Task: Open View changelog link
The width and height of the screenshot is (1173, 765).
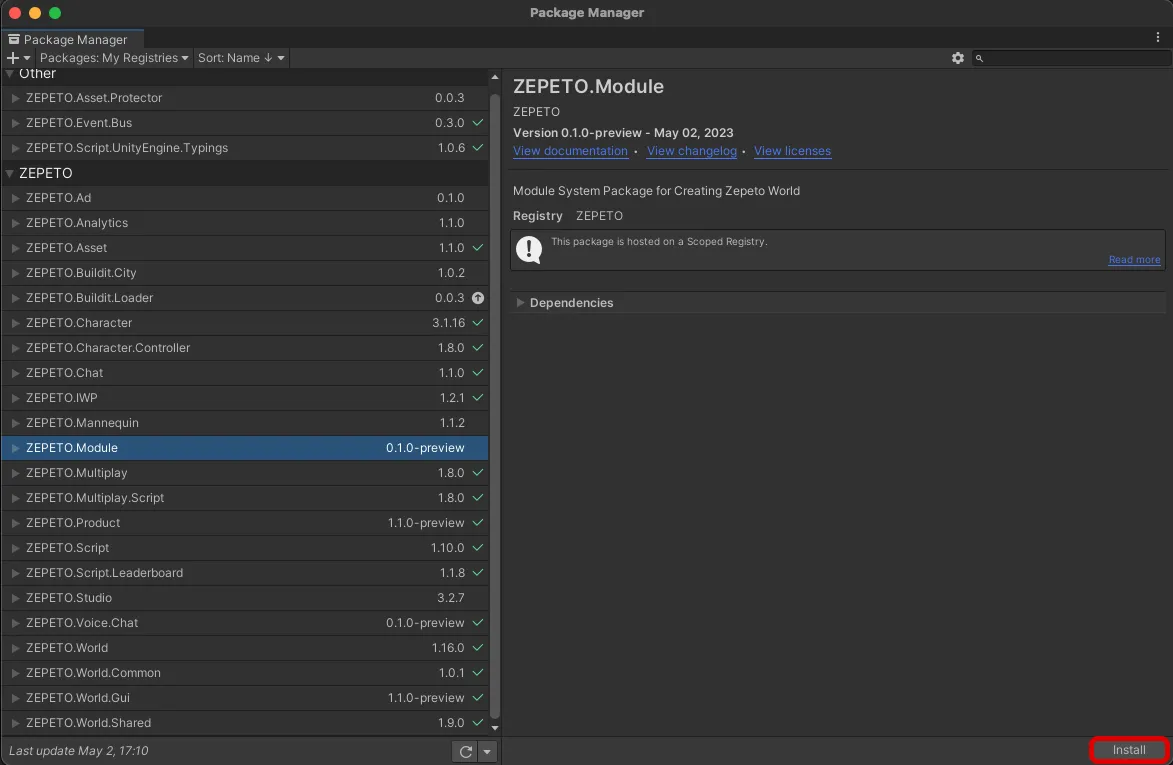Action: [x=691, y=151]
